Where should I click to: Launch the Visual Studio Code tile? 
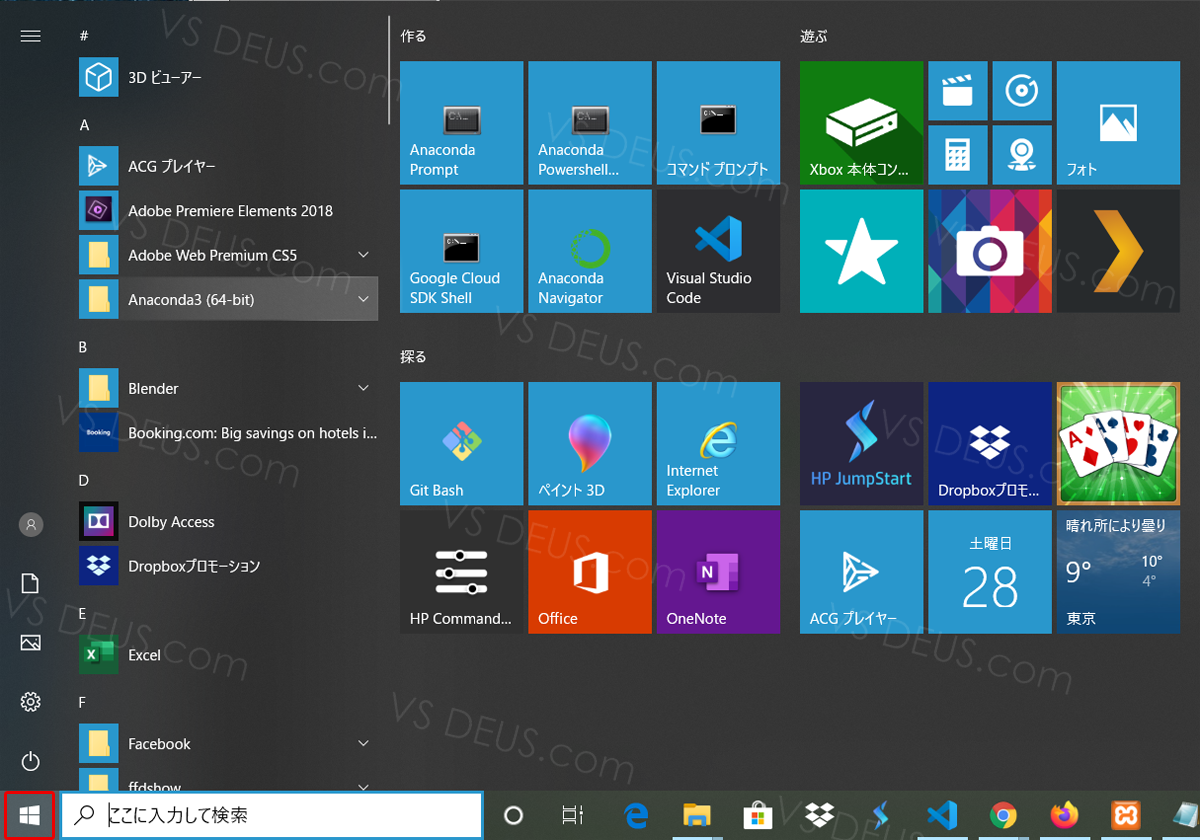718,251
